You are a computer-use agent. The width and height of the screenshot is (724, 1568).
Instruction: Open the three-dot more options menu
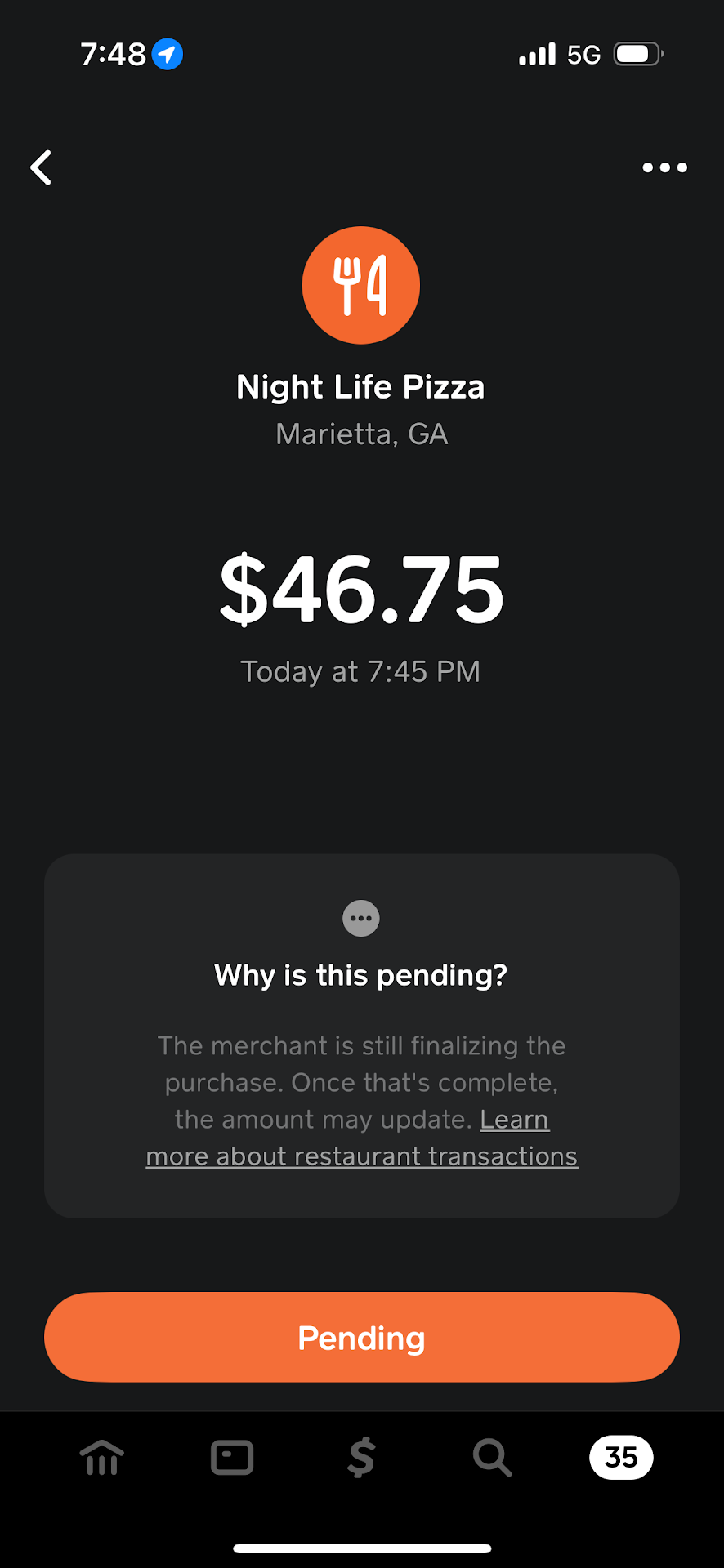(x=664, y=167)
